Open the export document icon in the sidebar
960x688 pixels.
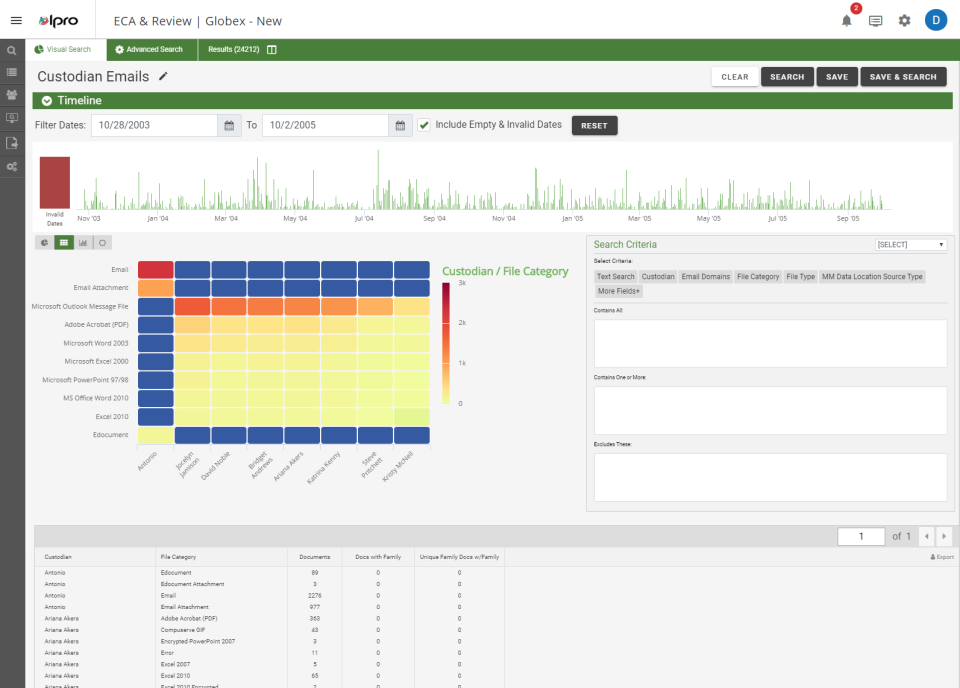coord(11,143)
